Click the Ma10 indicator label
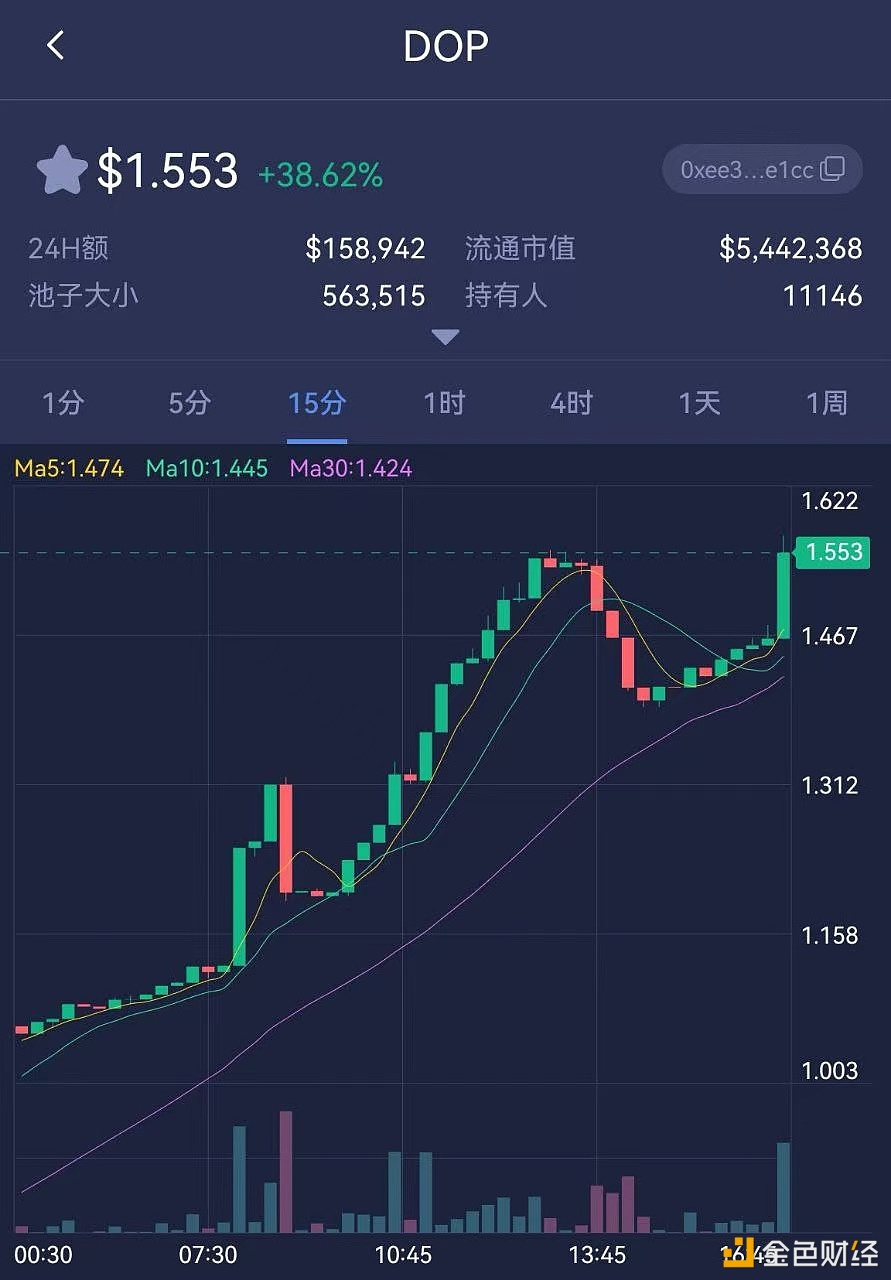Screen dimensions: 891x1280 point(207,468)
